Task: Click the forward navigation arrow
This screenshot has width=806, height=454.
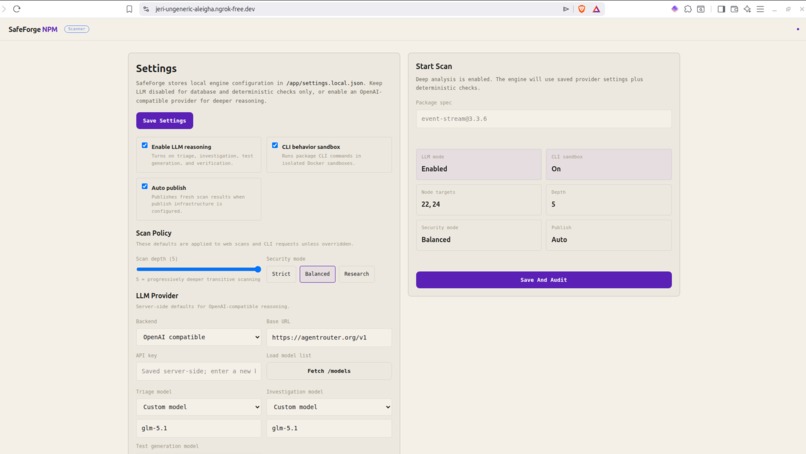Action: point(4,9)
